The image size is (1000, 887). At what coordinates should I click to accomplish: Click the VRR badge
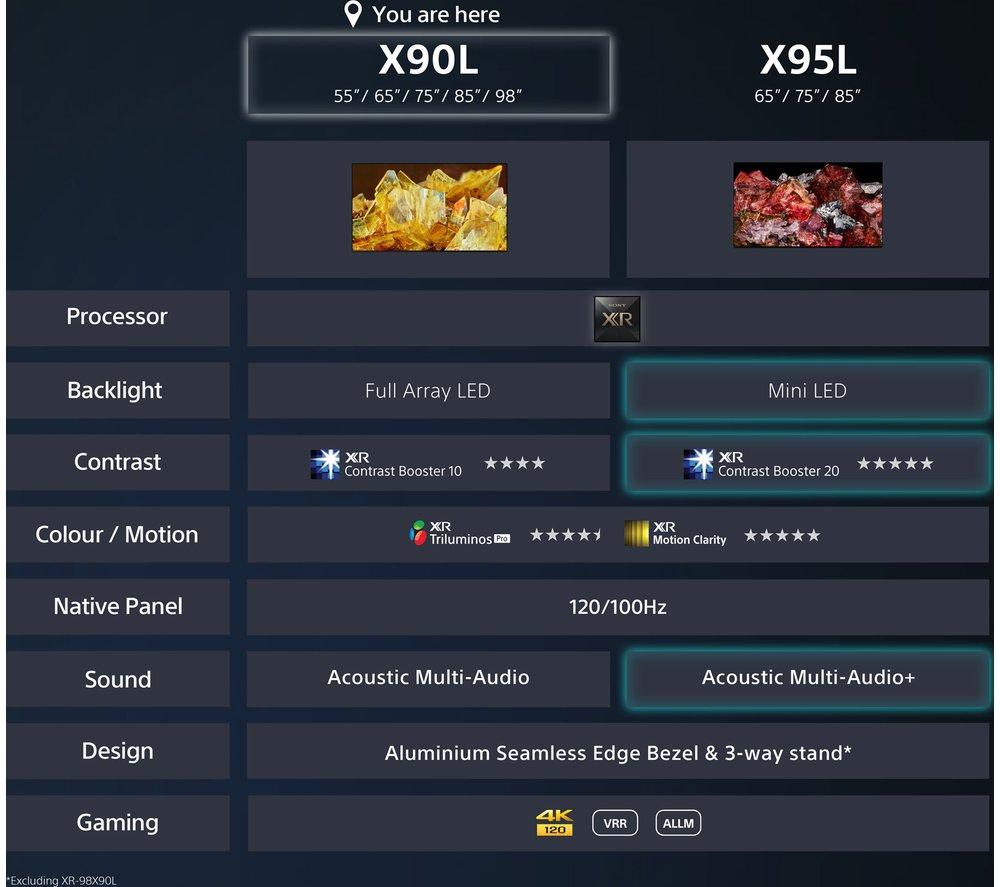[x=615, y=823]
